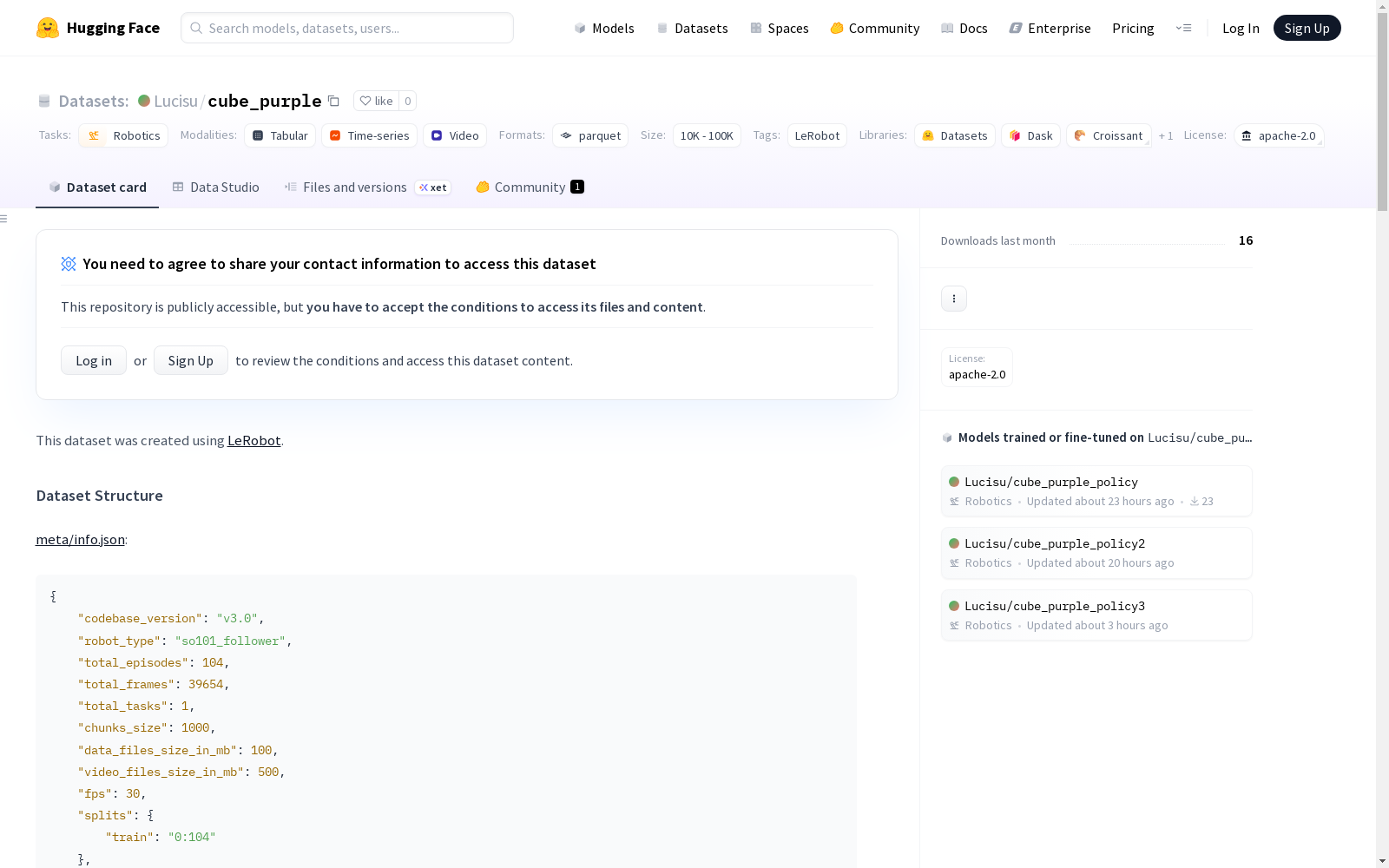Click the "so101_follower" value in the JSON
This screenshot has width=1389, height=868.
click(x=230, y=641)
